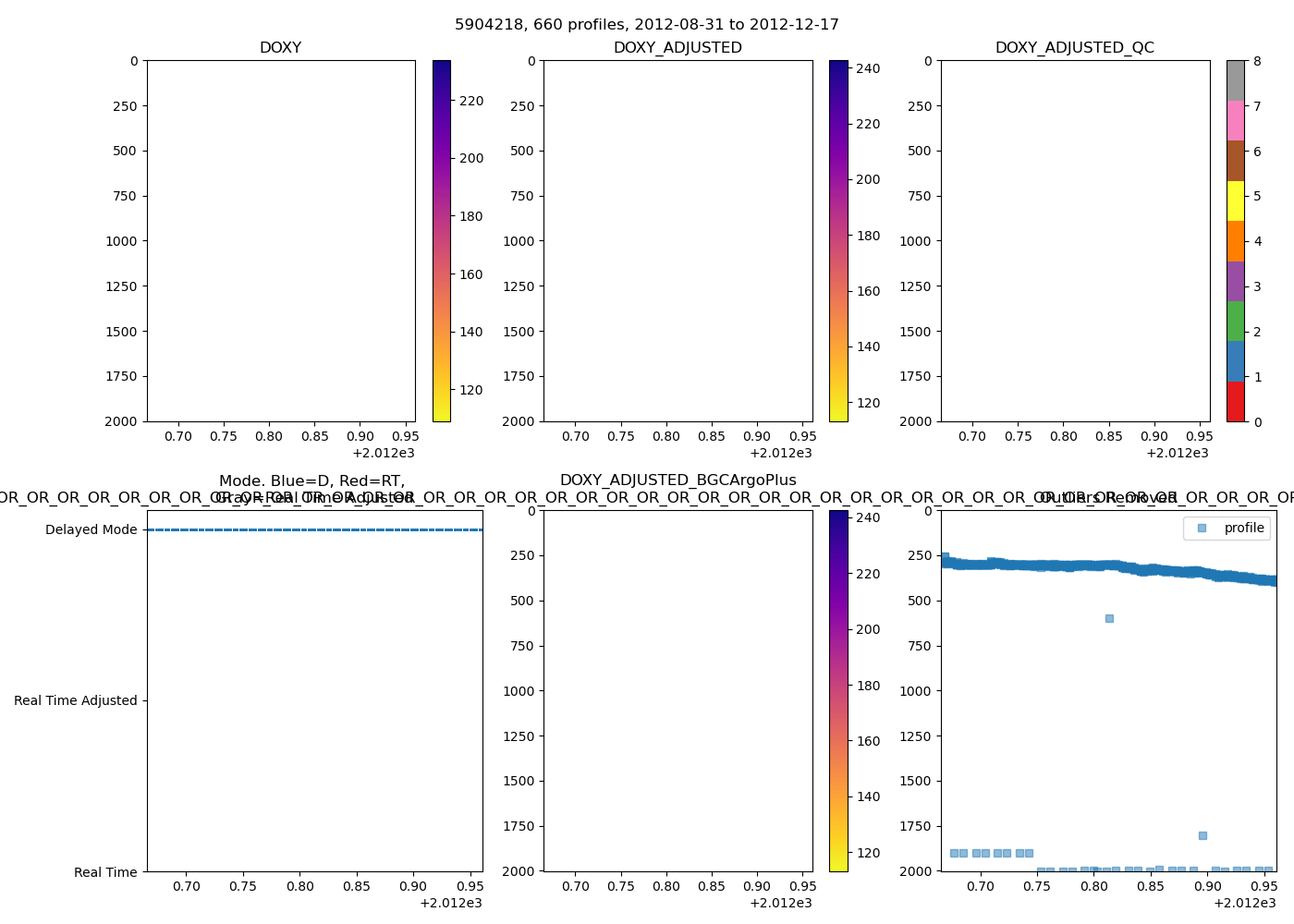
Task: Click the 'Real Time Adjusted' y-axis label
Action: (x=76, y=700)
